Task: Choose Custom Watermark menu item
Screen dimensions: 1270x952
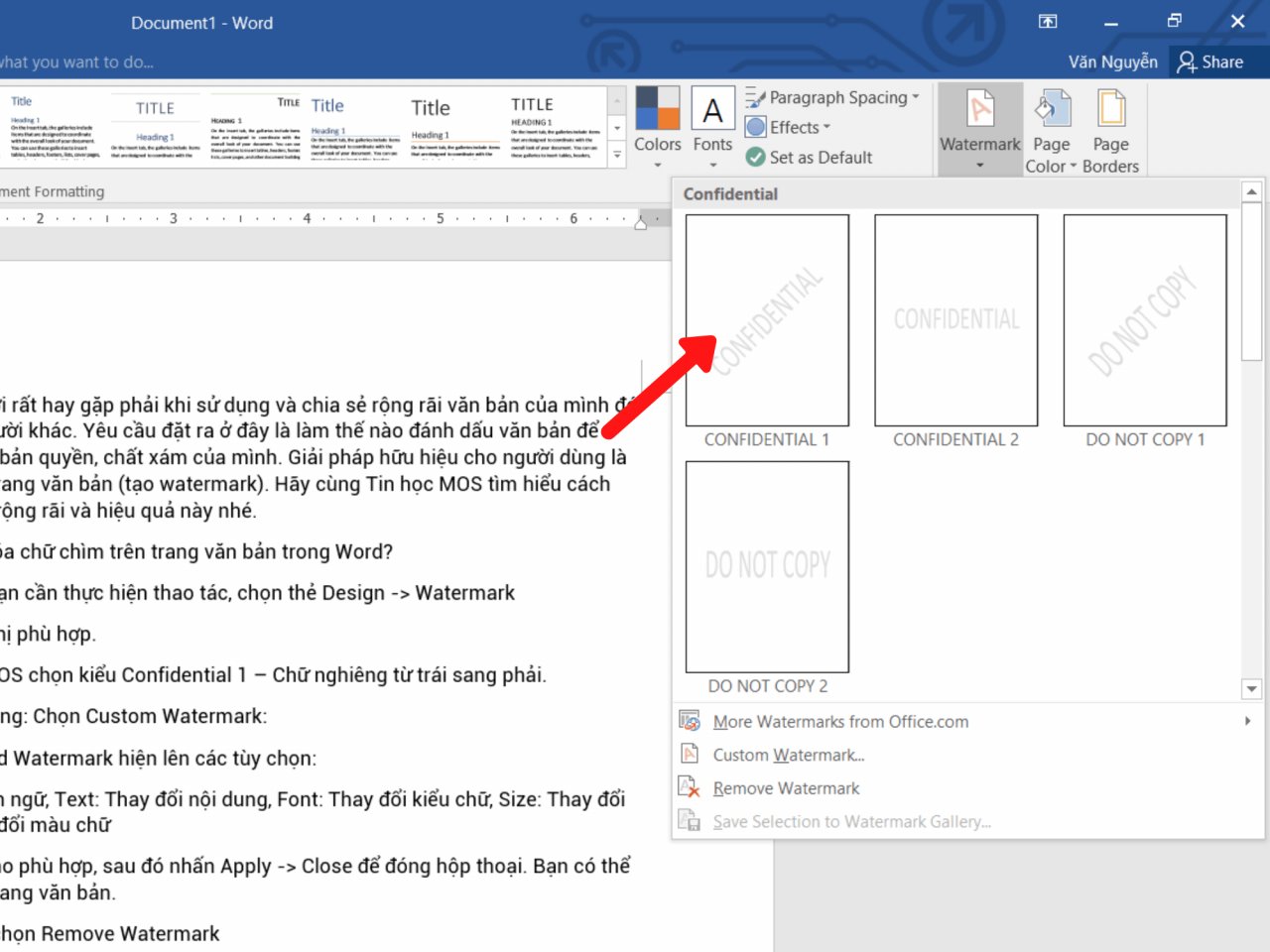Action: point(788,755)
